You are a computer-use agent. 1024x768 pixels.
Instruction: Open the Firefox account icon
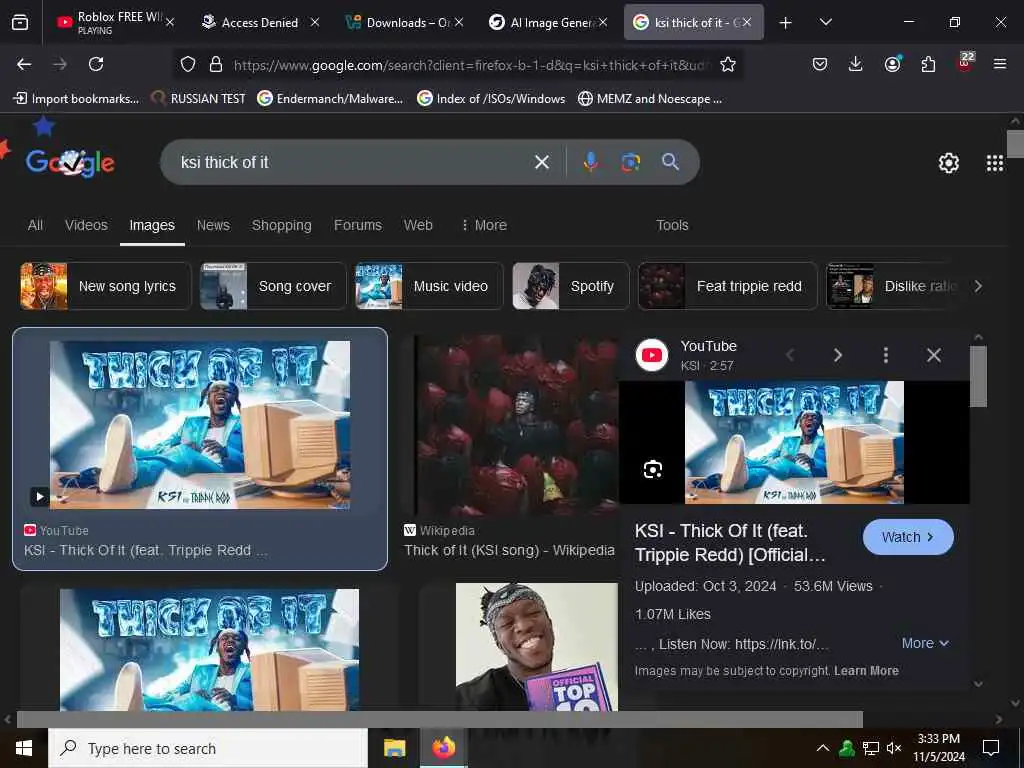pyautogui.click(x=892, y=64)
